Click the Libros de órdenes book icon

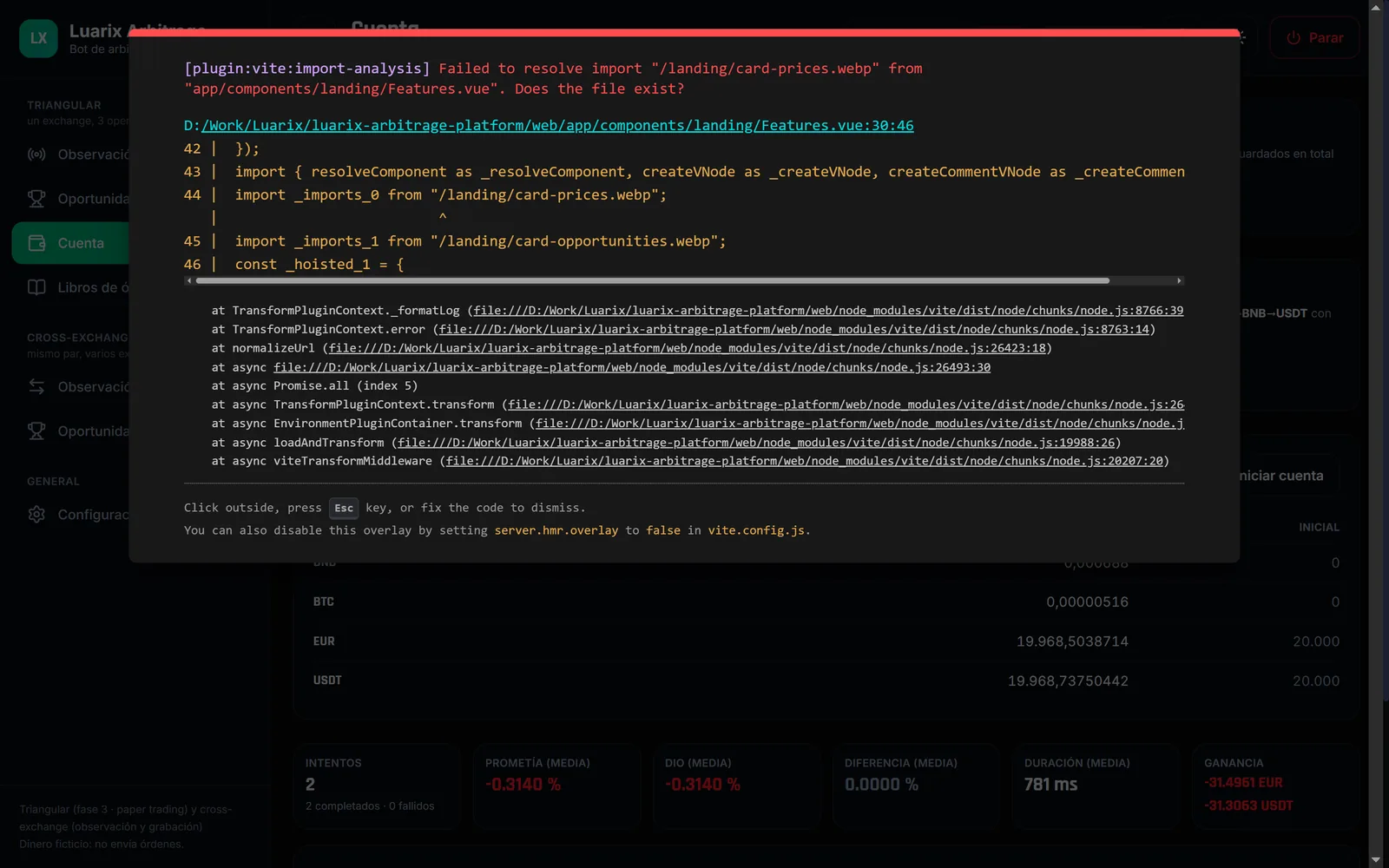point(36,287)
